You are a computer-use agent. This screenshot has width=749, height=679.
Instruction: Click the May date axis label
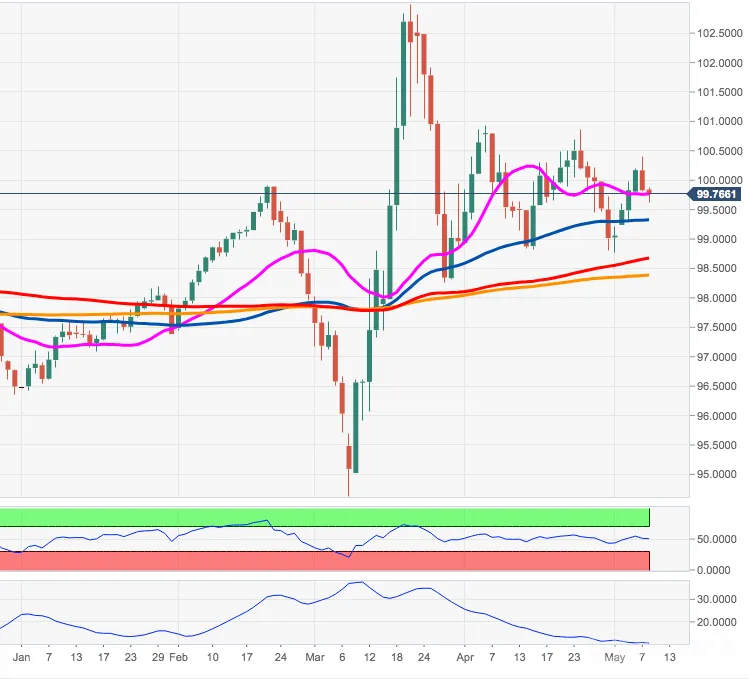click(x=614, y=657)
